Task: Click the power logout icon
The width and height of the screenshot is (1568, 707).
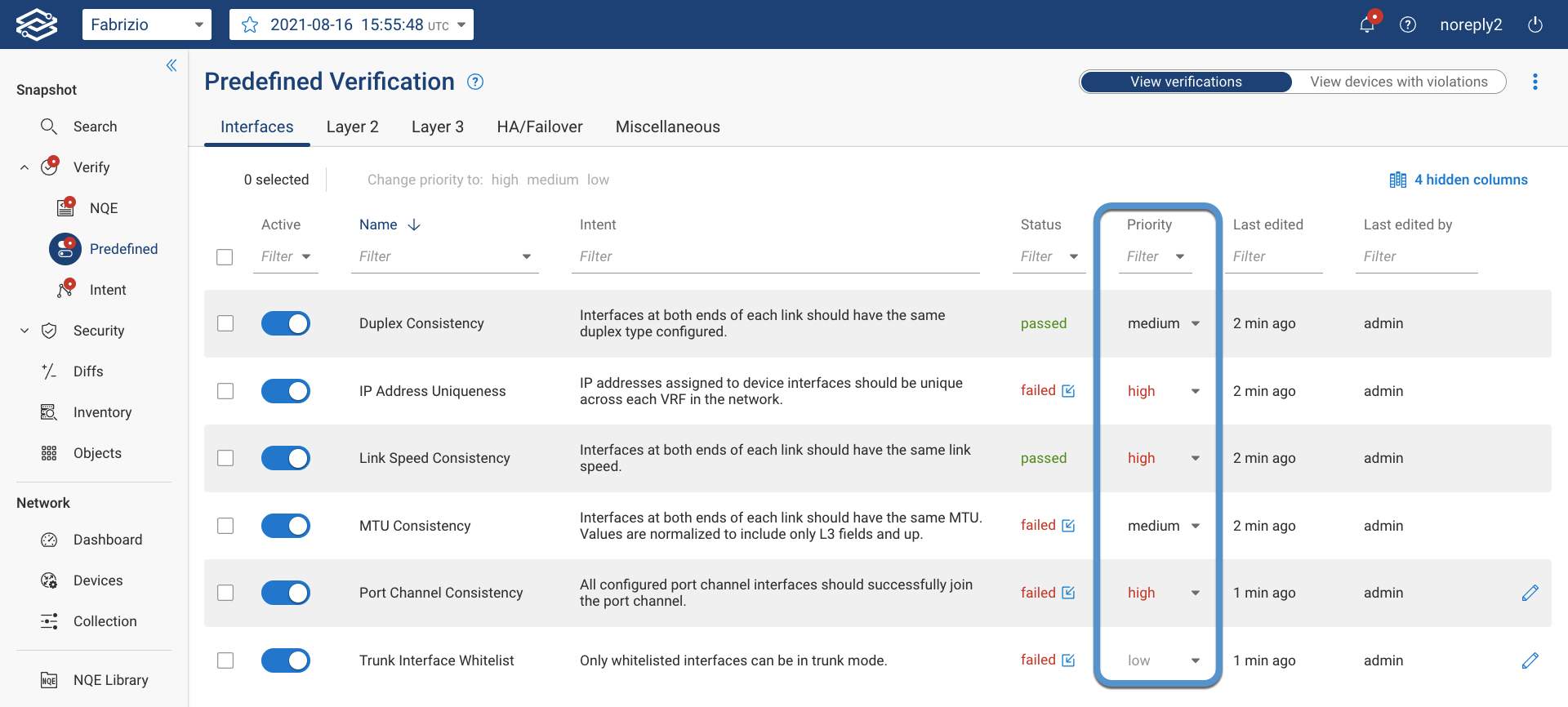Action: (1535, 24)
